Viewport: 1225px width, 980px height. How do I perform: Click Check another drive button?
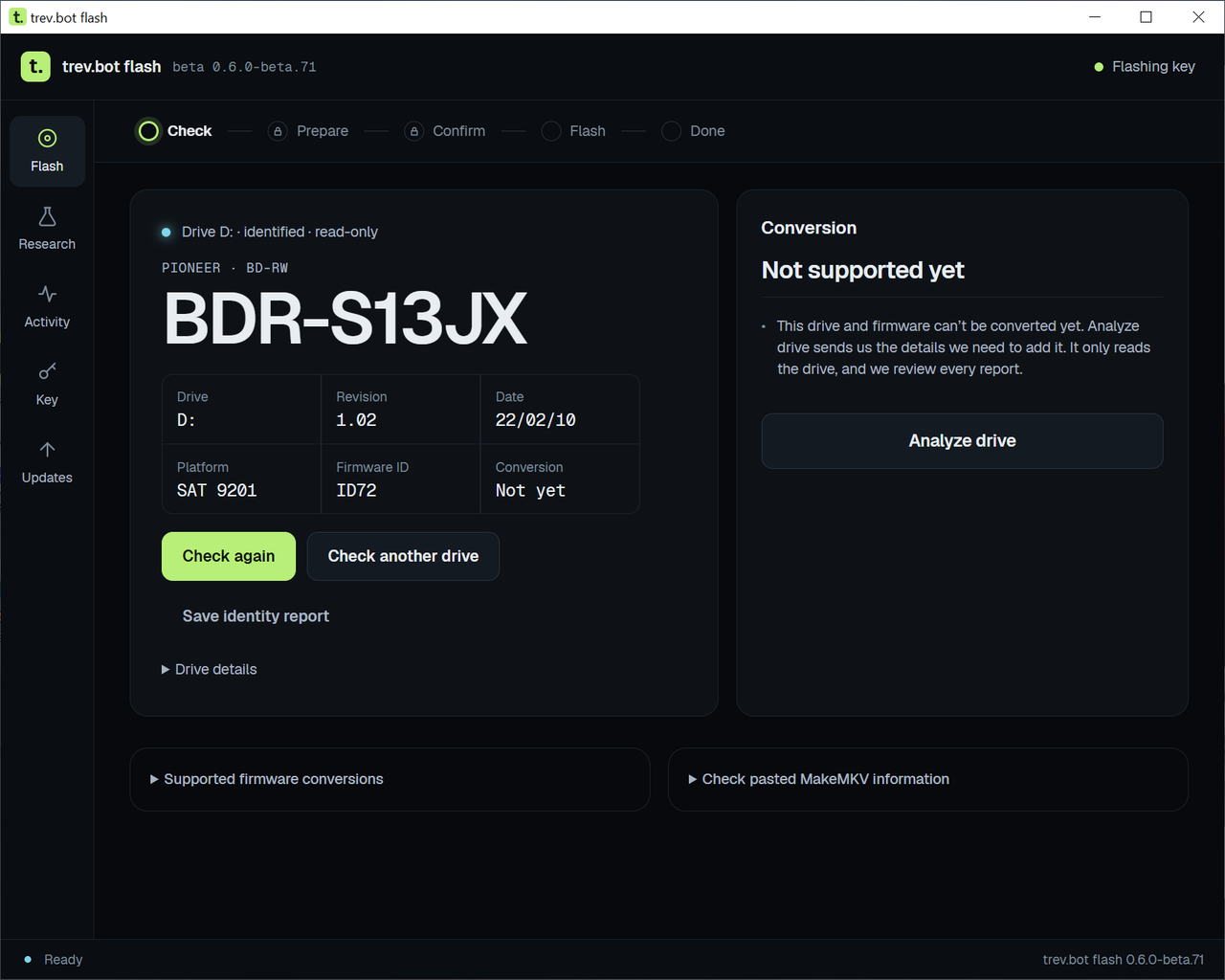pyautogui.click(x=403, y=556)
